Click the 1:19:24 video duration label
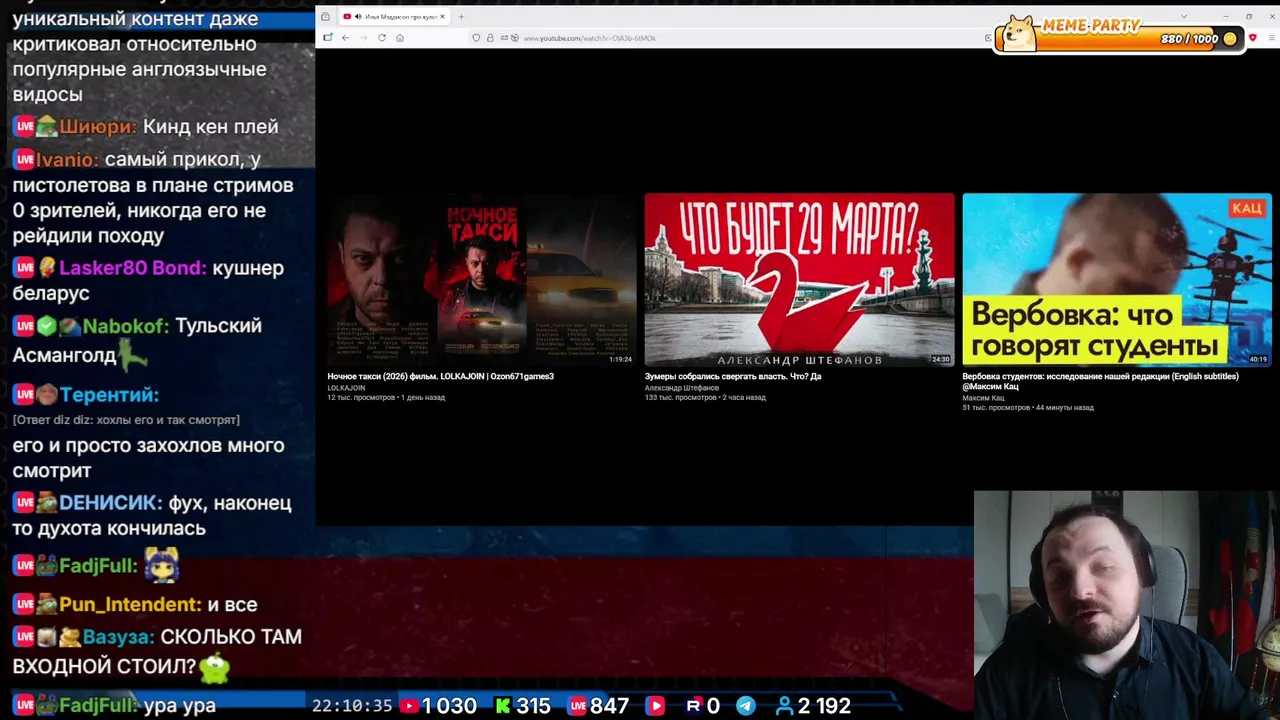The width and height of the screenshot is (1280, 720). click(620, 359)
